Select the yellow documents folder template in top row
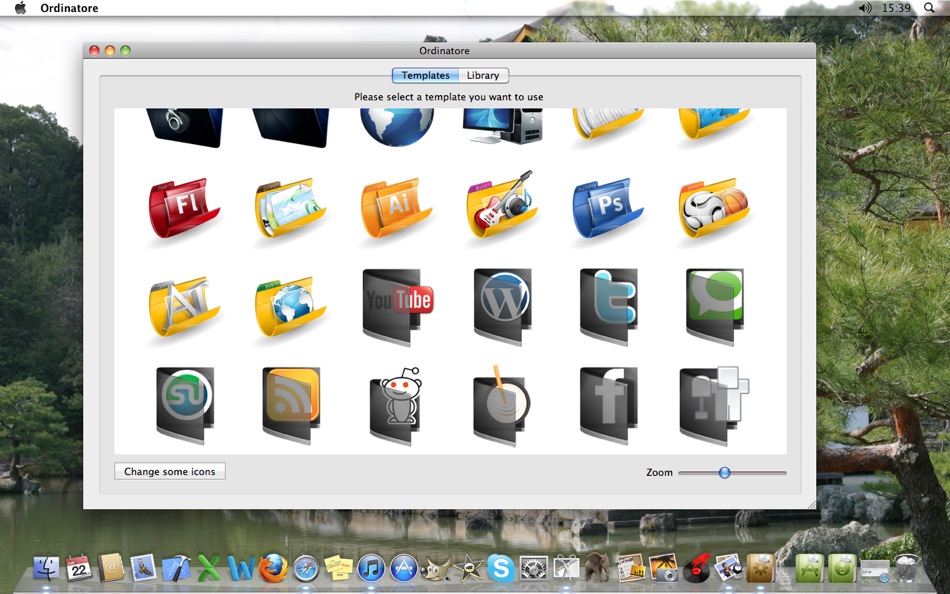This screenshot has height=594, width=950. (x=608, y=124)
